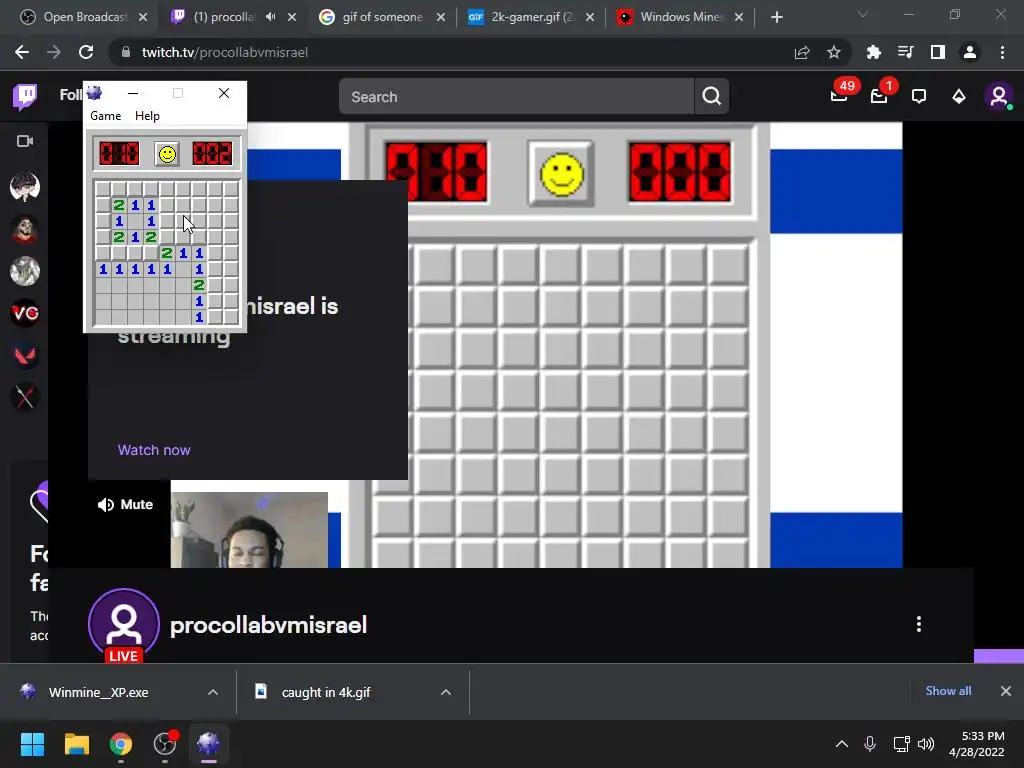Expand Winmine__XP.exe download options

tap(213, 692)
